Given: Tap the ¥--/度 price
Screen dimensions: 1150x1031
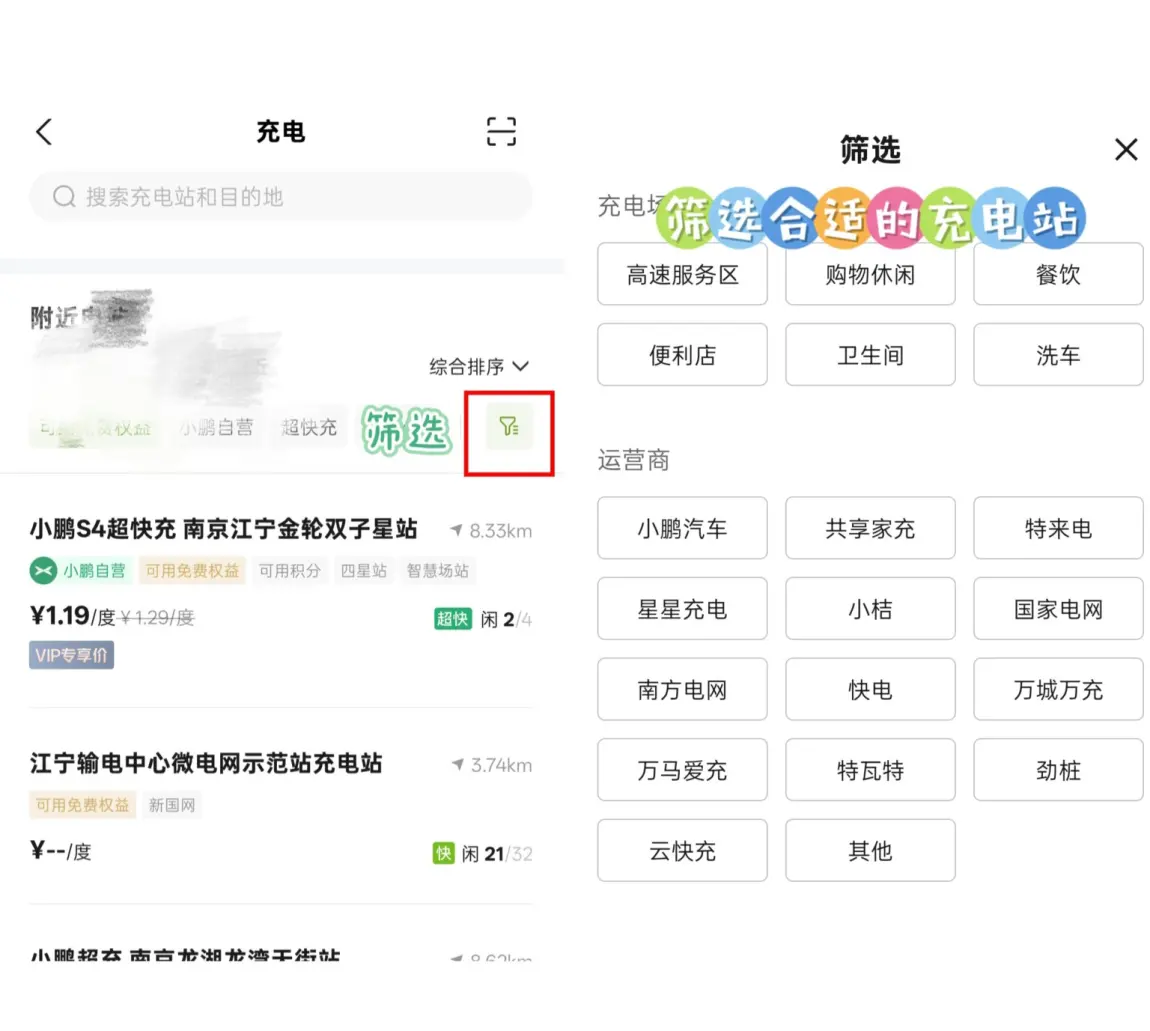Looking at the screenshot, I should (61, 851).
